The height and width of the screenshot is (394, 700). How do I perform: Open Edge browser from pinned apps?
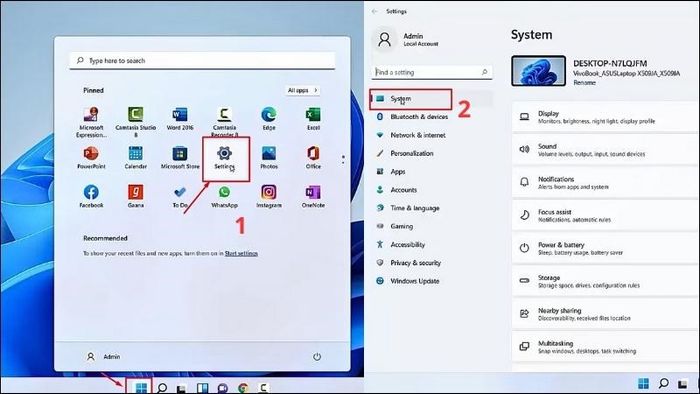point(269,119)
